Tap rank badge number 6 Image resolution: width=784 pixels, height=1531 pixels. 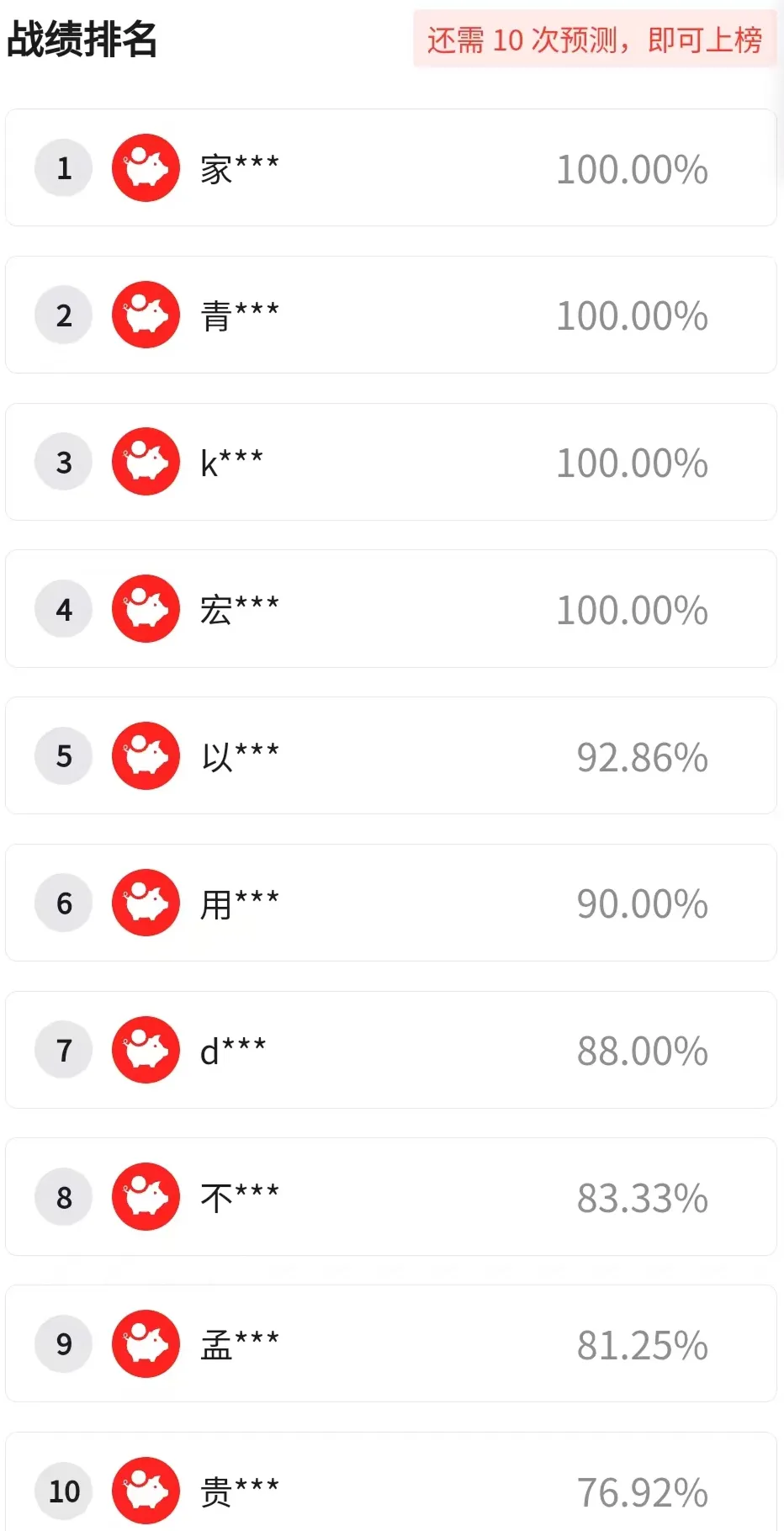(x=64, y=903)
